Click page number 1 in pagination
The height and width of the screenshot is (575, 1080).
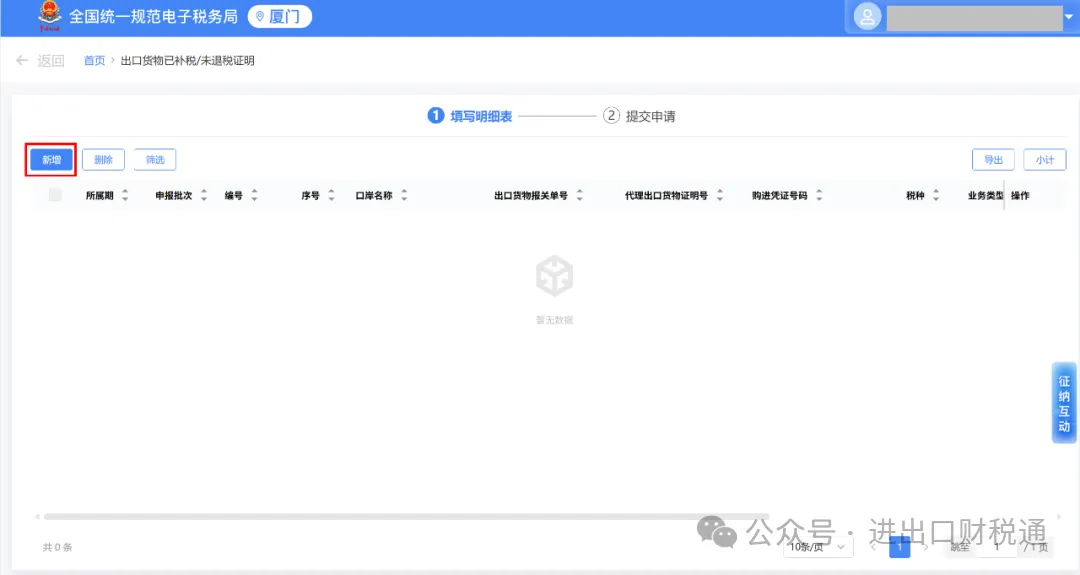900,547
